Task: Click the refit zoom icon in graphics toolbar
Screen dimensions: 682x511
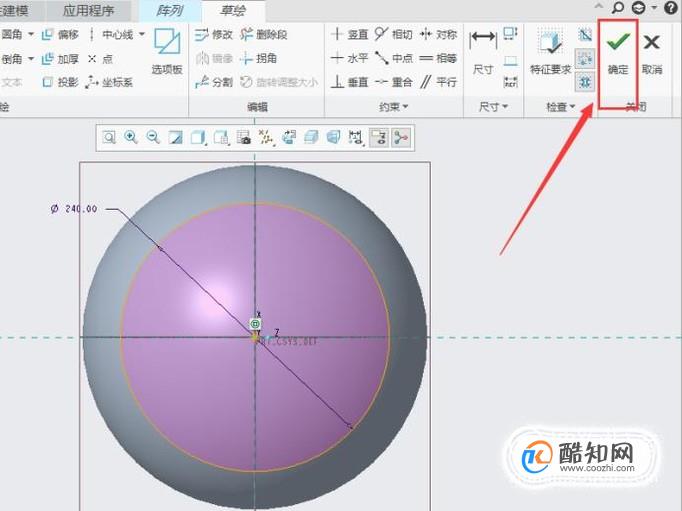Action: point(109,138)
